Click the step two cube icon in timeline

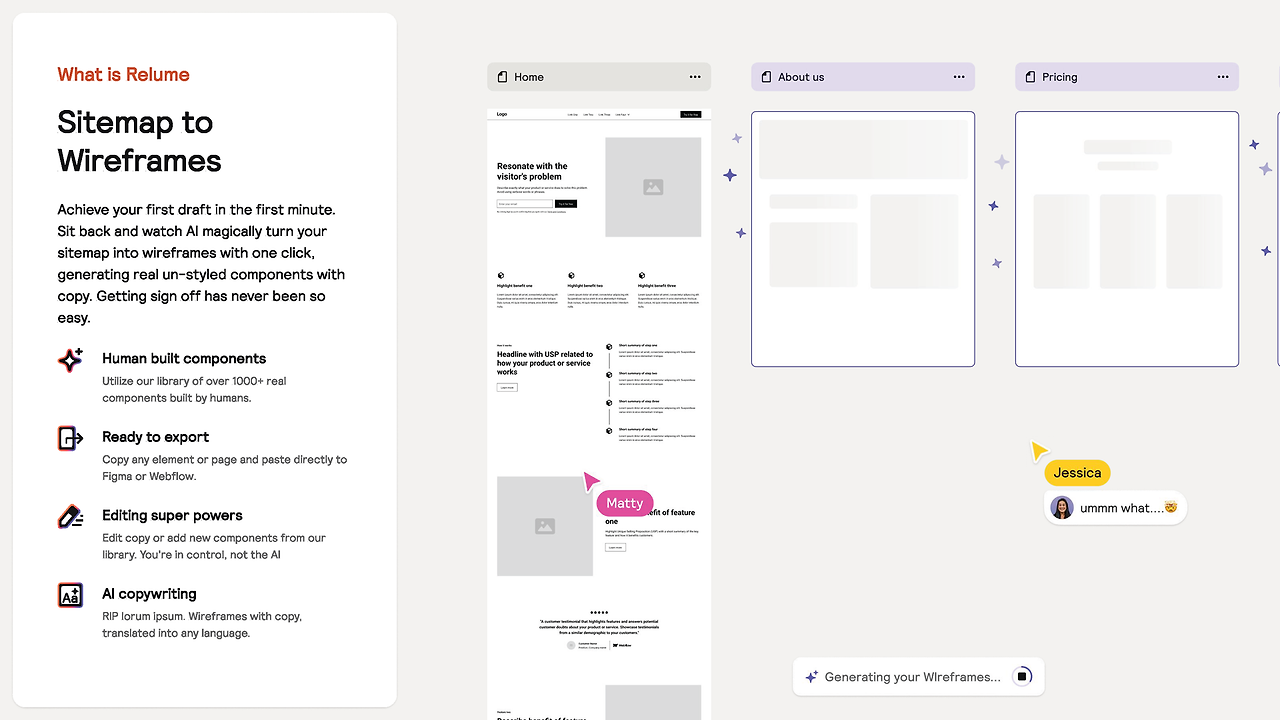point(608,375)
